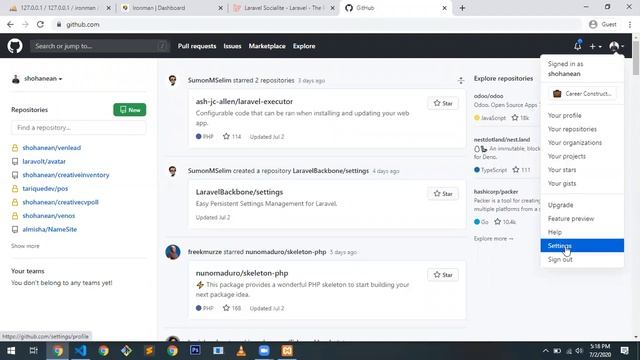Screen dimensions: 640x360
Task: Open Settings from the user menu
Action: tap(582, 245)
